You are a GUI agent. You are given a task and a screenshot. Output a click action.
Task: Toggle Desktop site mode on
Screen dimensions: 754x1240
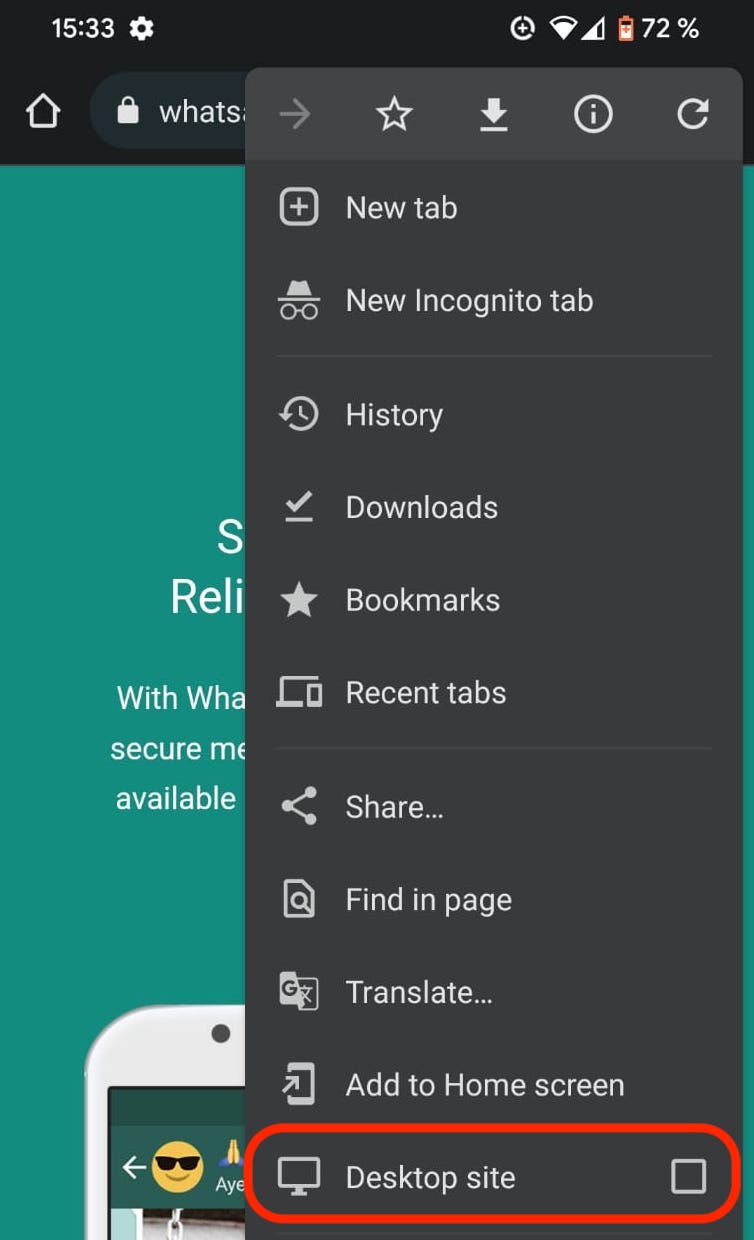pyautogui.click(x=428, y=1177)
